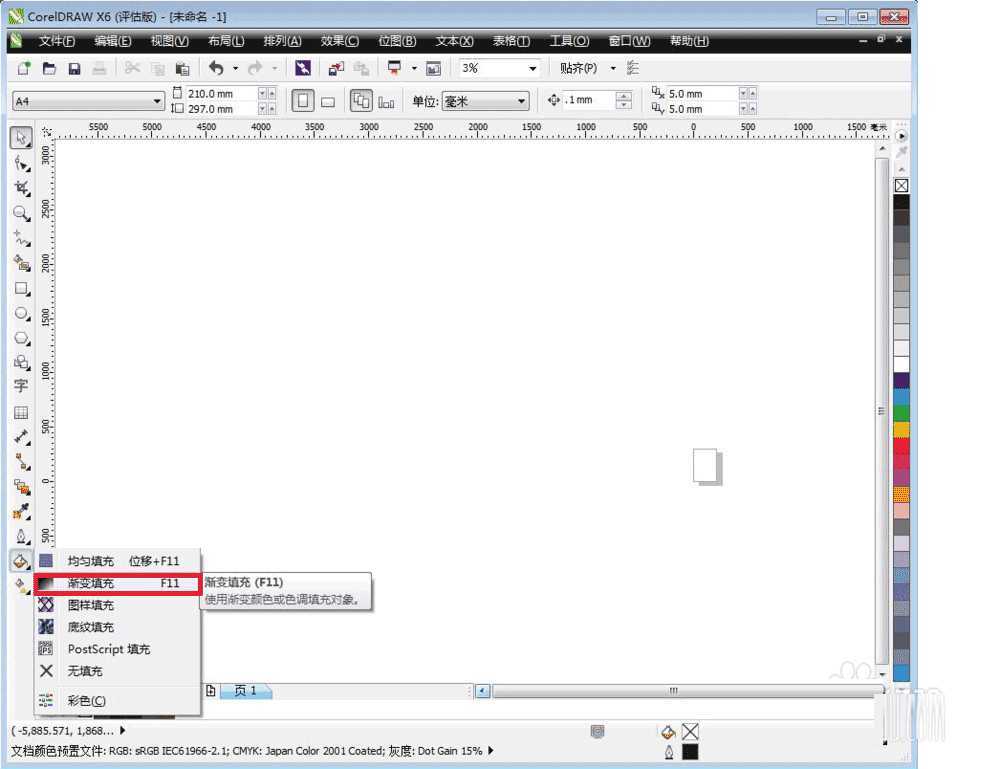1000x769 pixels.
Task: Open the 毫米 units dropdown
Action: (x=521, y=101)
